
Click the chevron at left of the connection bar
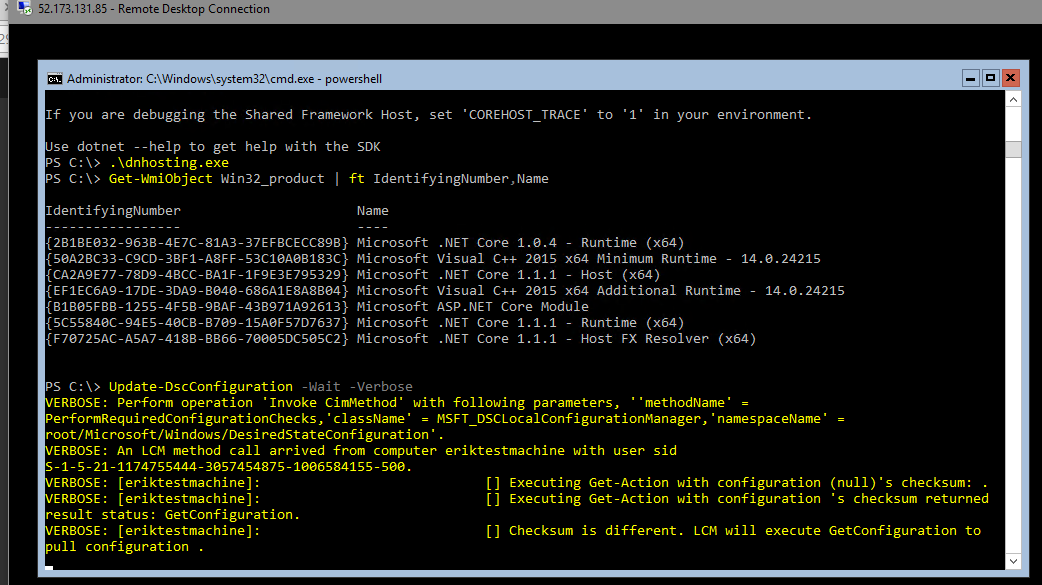(x=5, y=8)
